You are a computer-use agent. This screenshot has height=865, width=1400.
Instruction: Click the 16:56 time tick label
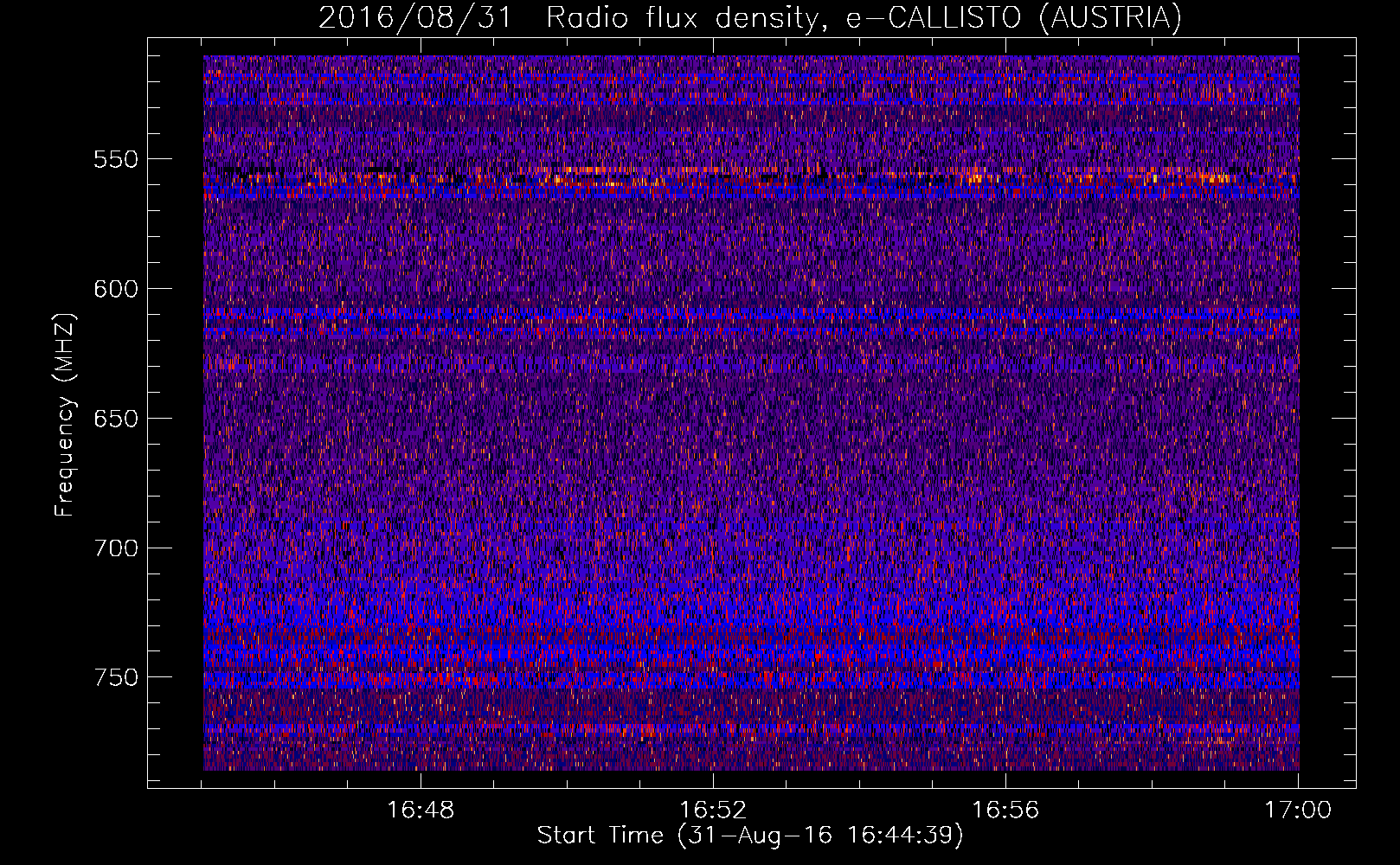1005,811
